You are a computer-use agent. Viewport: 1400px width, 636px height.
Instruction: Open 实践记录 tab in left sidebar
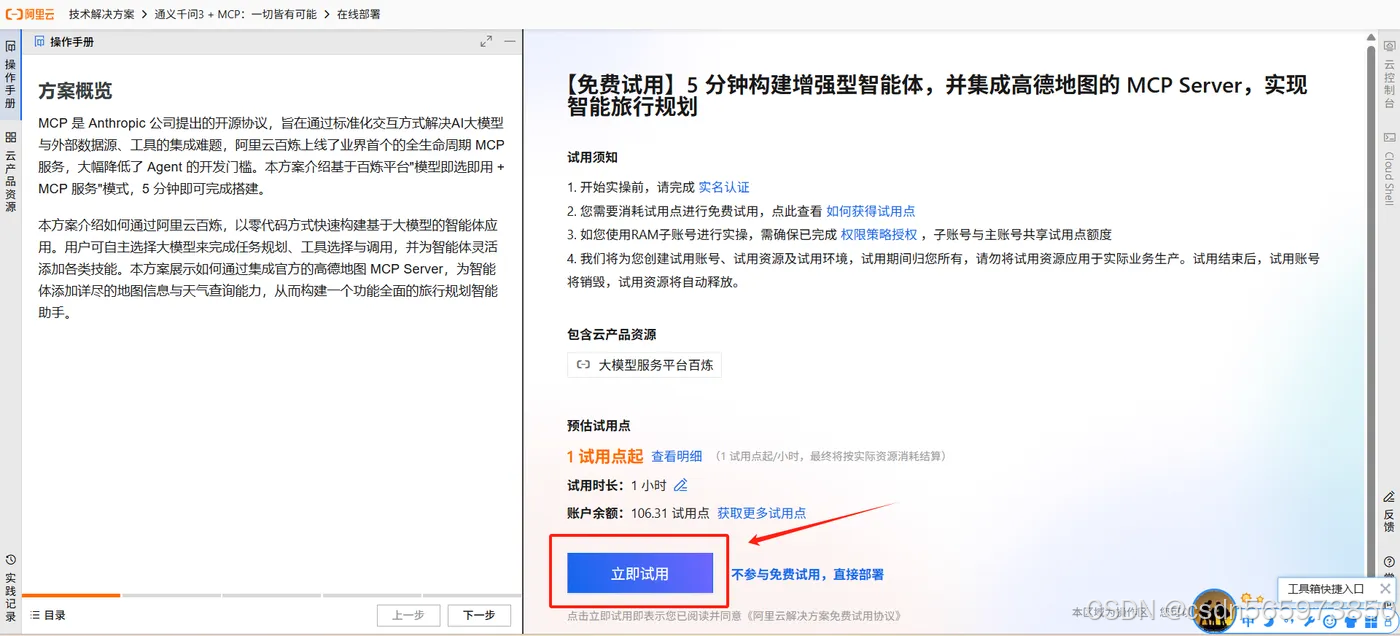10,589
